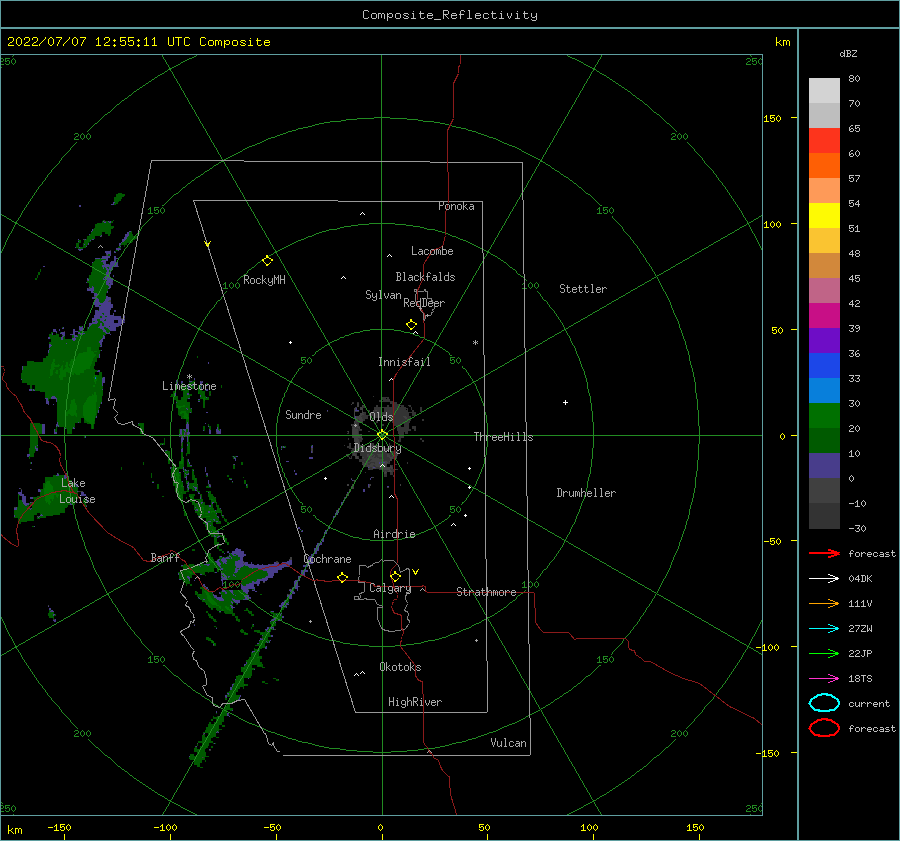Click the RockyMH label

click(264, 280)
